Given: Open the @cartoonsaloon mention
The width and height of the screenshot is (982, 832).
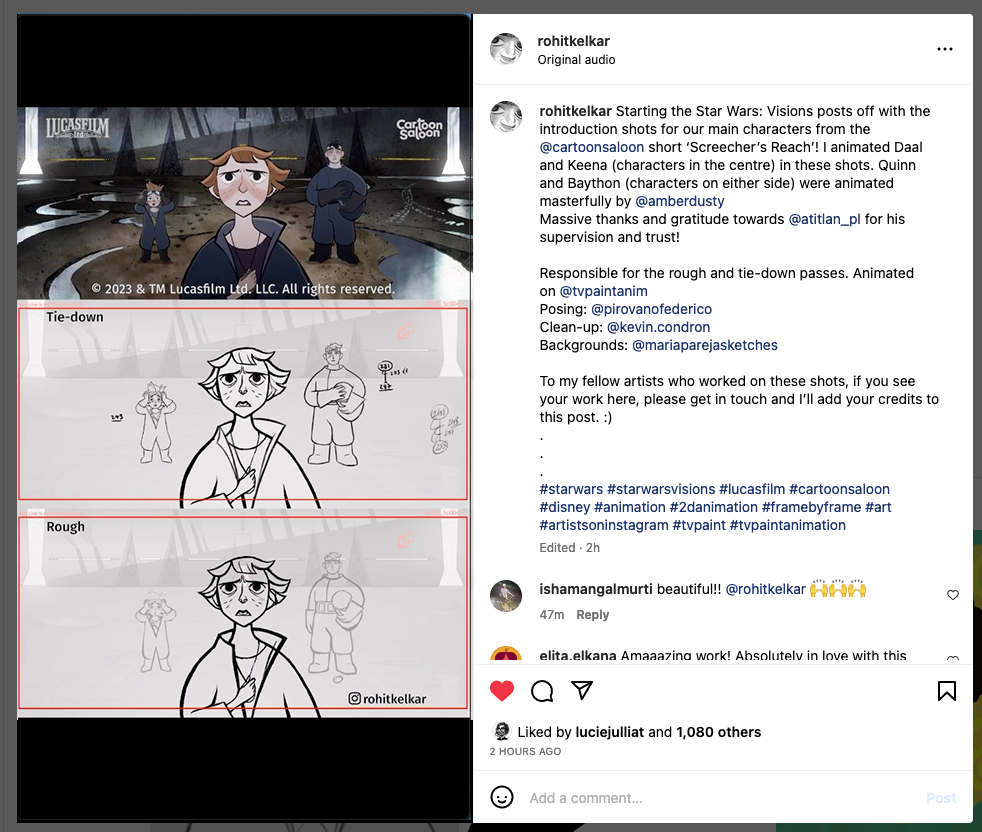Looking at the screenshot, I should [x=592, y=147].
